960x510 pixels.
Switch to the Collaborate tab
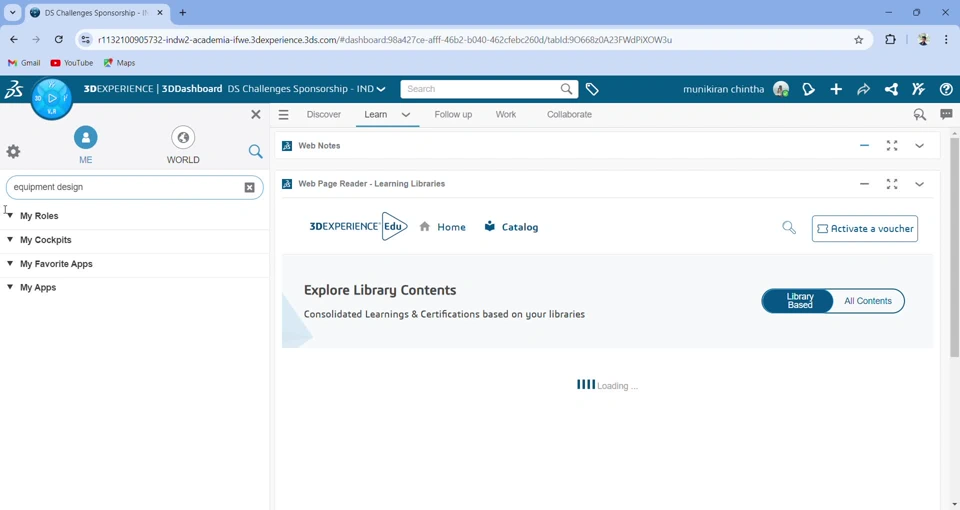[x=569, y=114]
